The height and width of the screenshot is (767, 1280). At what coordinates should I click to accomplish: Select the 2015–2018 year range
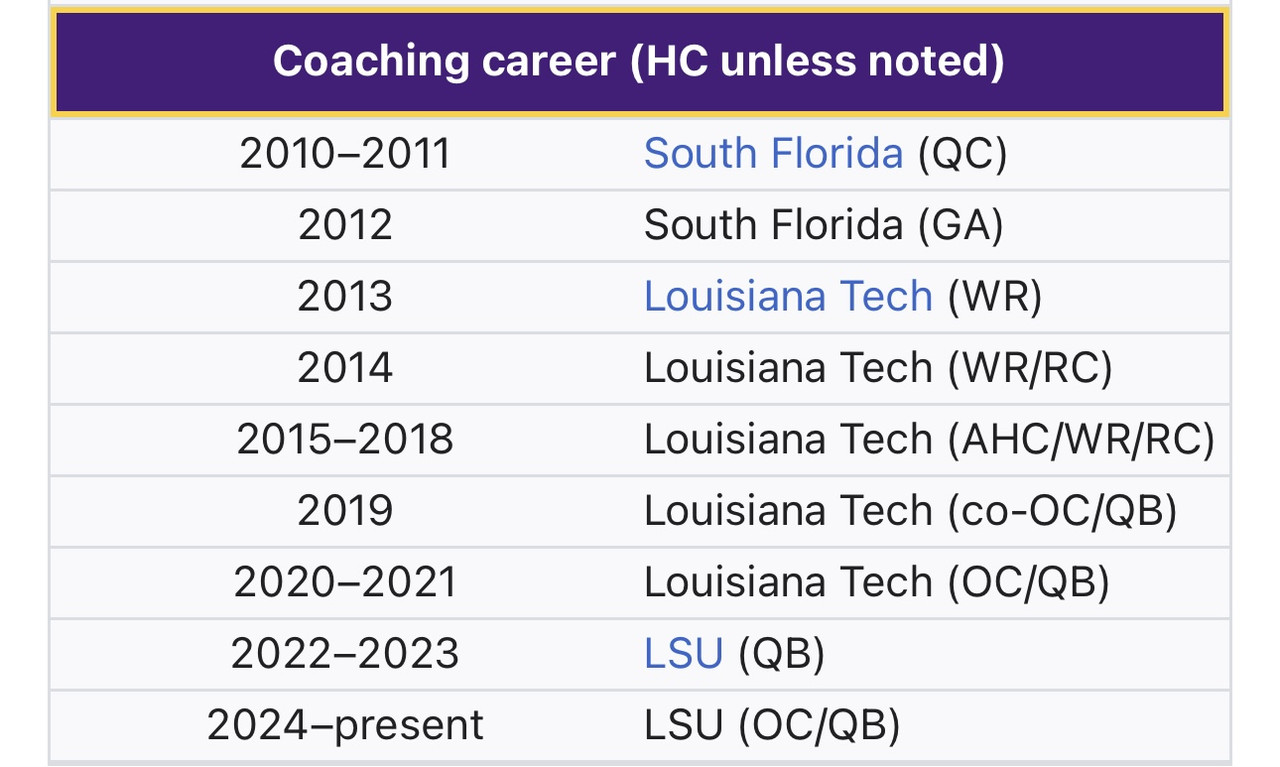tap(345, 440)
